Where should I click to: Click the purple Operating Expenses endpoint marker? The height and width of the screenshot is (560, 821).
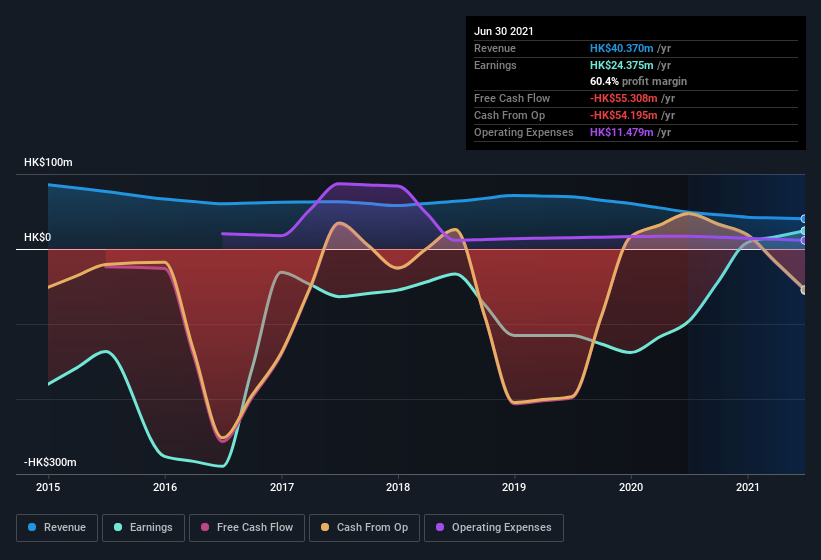point(804,241)
